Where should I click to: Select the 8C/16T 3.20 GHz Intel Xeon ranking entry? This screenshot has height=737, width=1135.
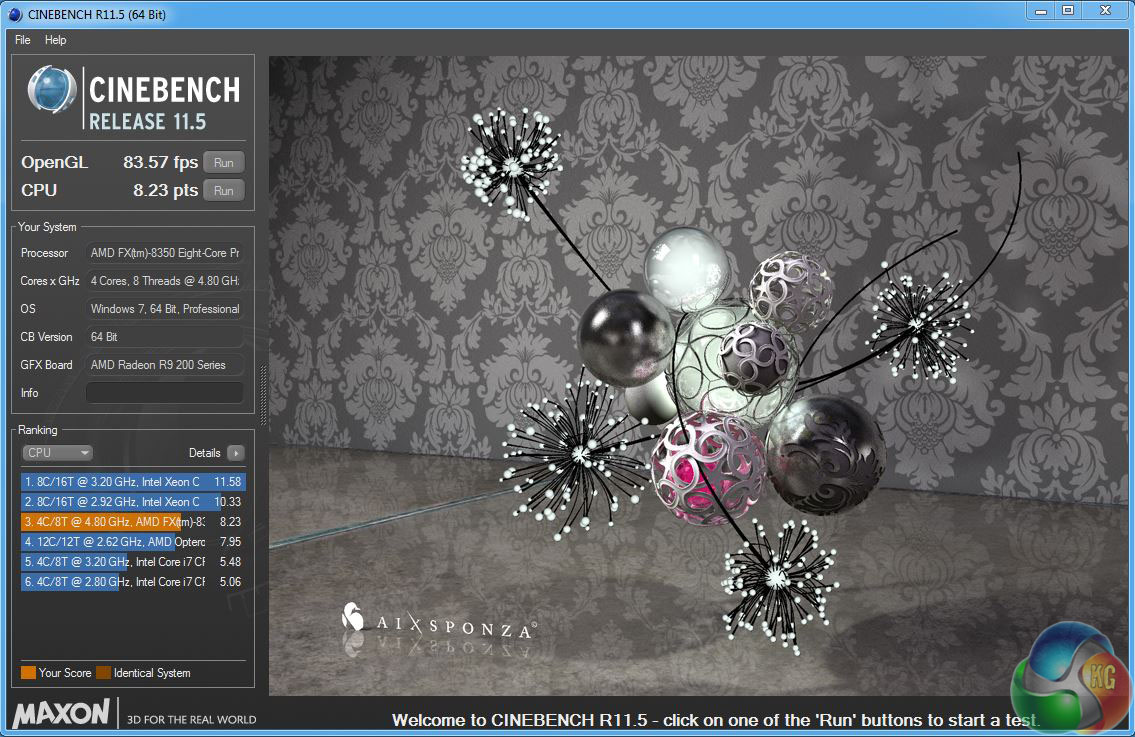[132, 482]
